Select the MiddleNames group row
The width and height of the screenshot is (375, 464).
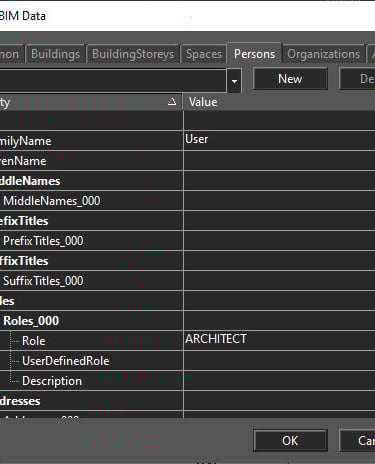tap(91, 181)
